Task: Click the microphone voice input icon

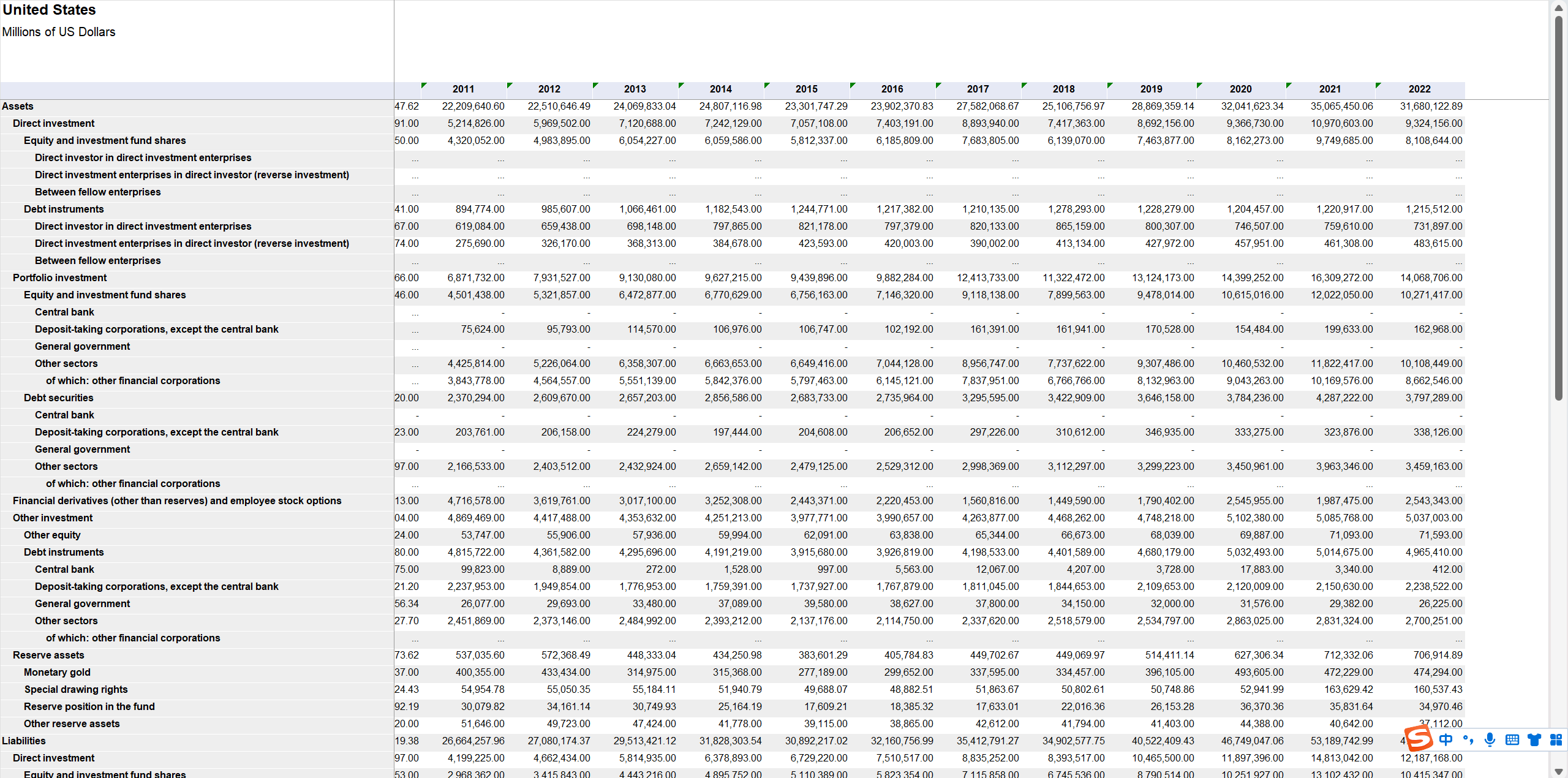Action: pyautogui.click(x=1490, y=739)
